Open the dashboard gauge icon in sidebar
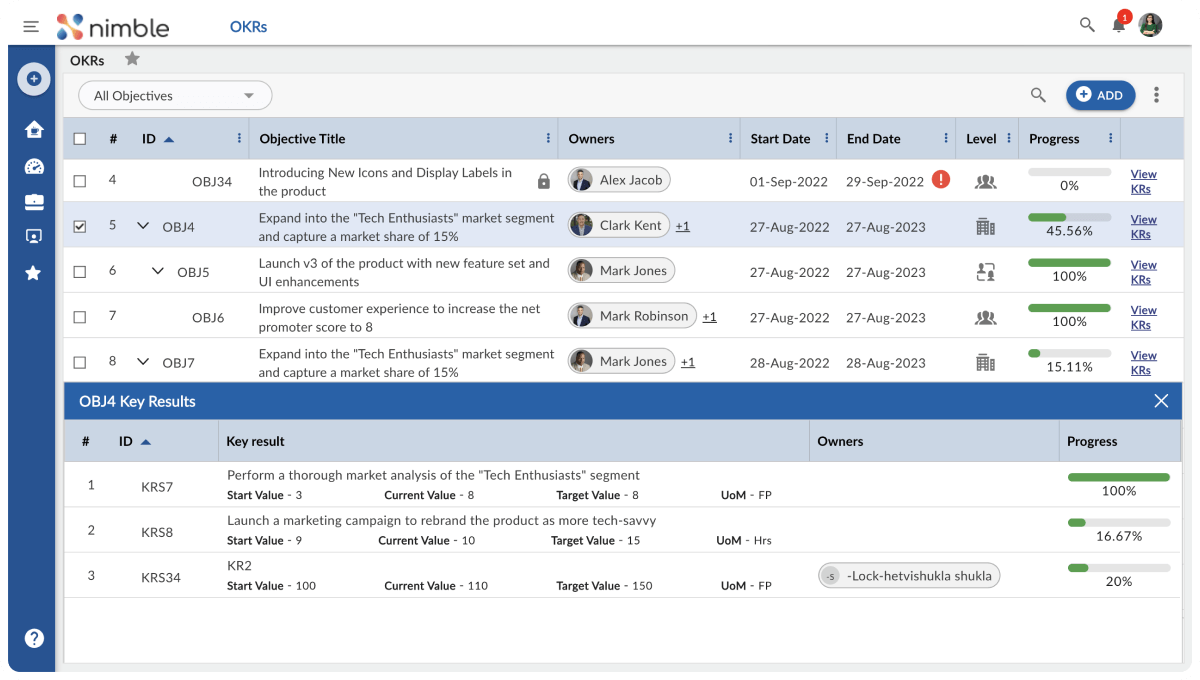 (x=34, y=166)
